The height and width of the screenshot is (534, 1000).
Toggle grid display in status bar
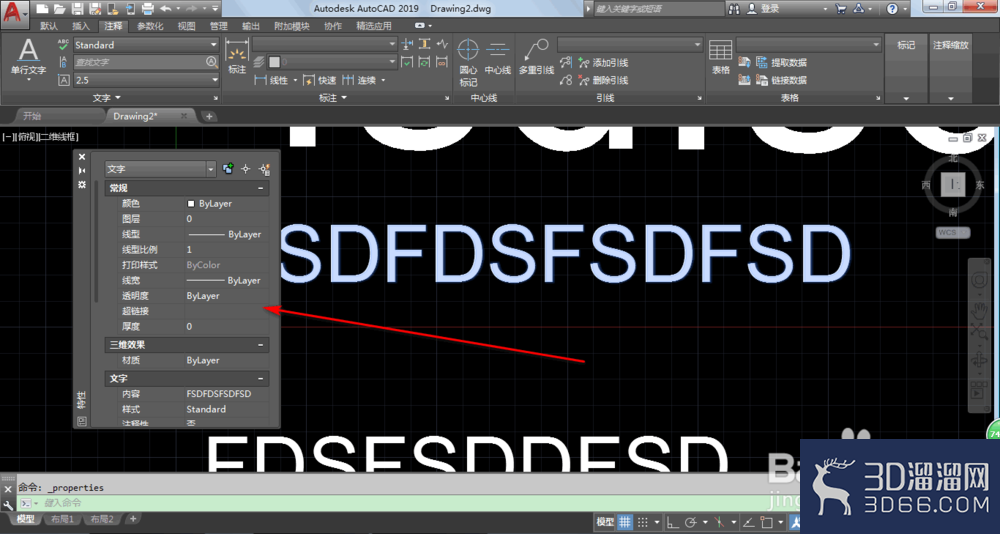[625, 521]
